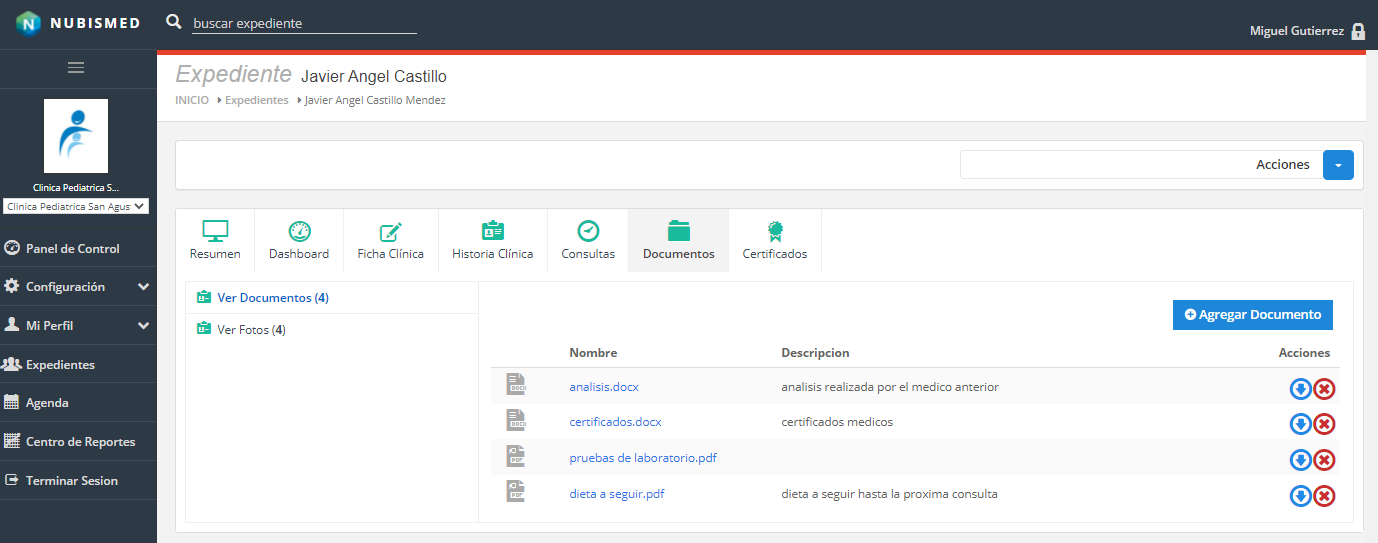Click the Javier Angel Castillo Mendez breadcrumb
The height and width of the screenshot is (543, 1378).
pos(375,100)
